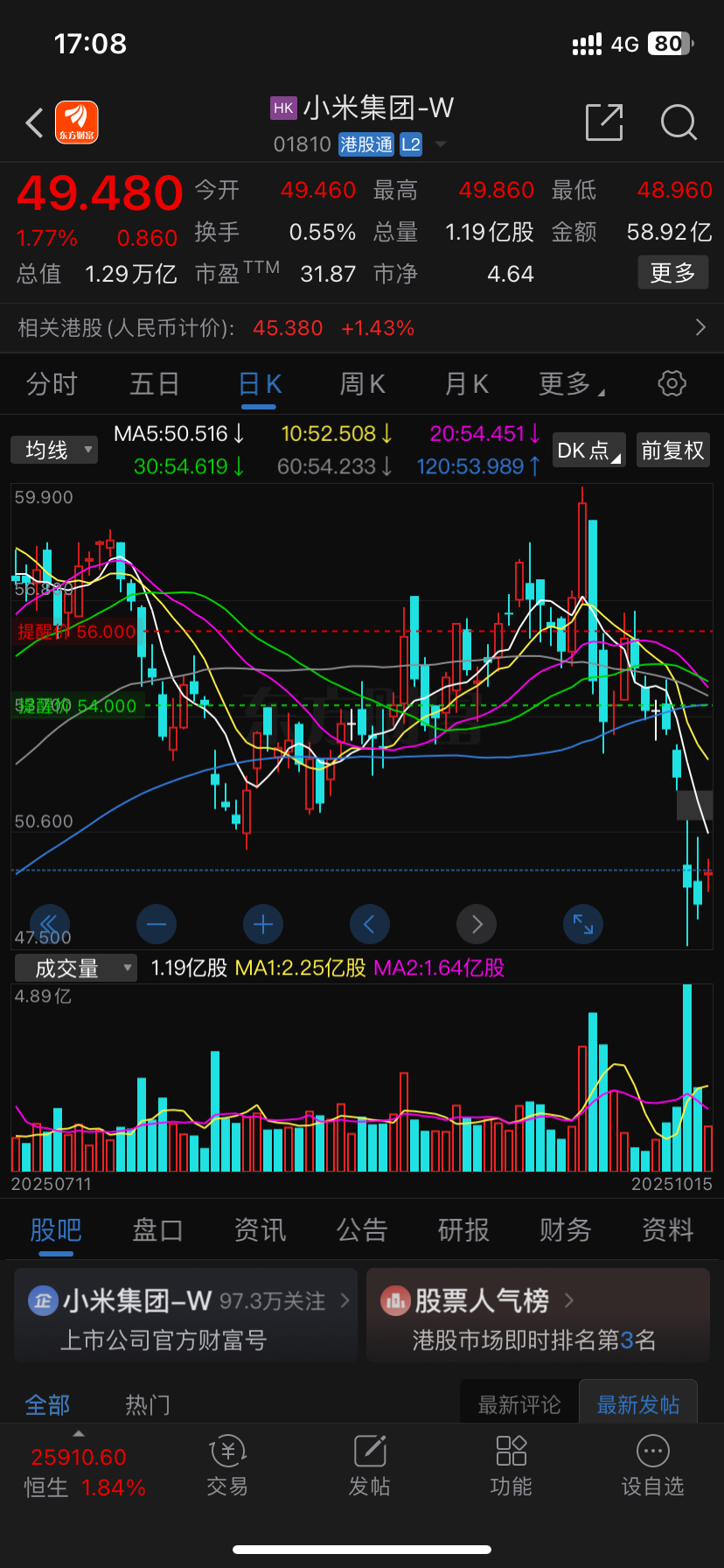
Task: Move chart right with right chevron
Action: point(477,924)
